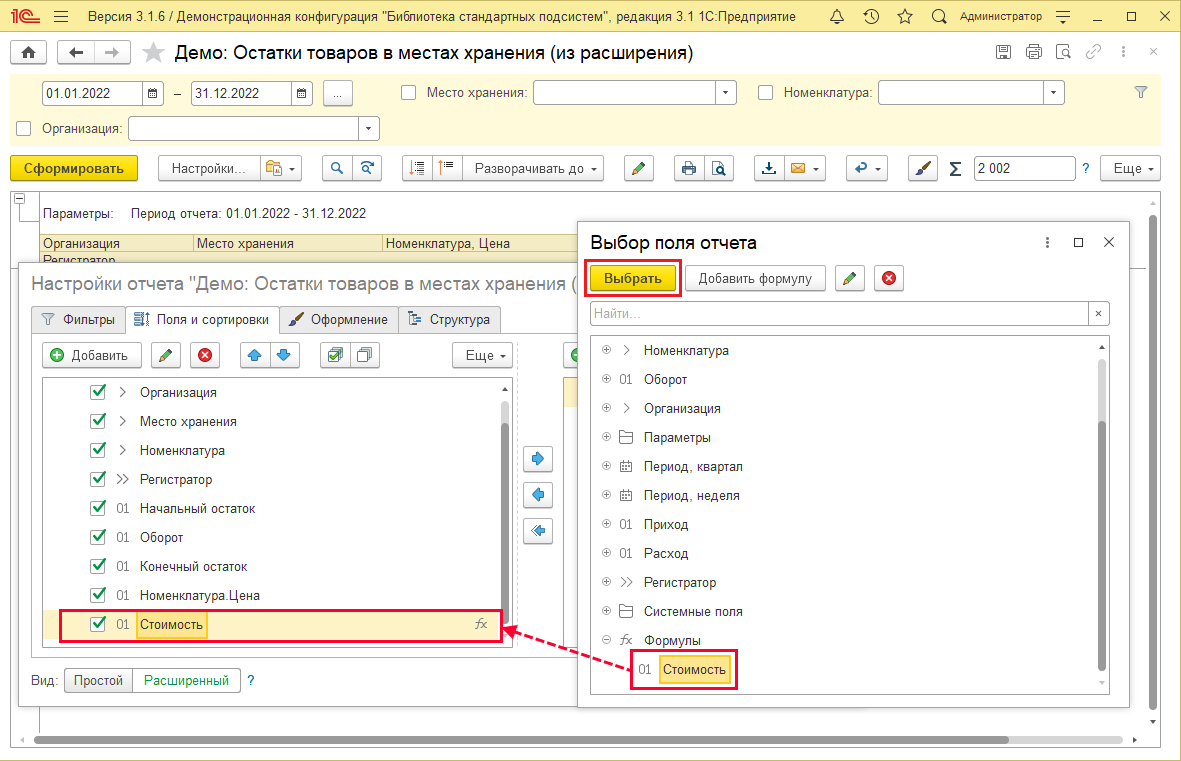Navigate forward with the right arrow
This screenshot has height=761, width=1181.
(x=112, y=52)
